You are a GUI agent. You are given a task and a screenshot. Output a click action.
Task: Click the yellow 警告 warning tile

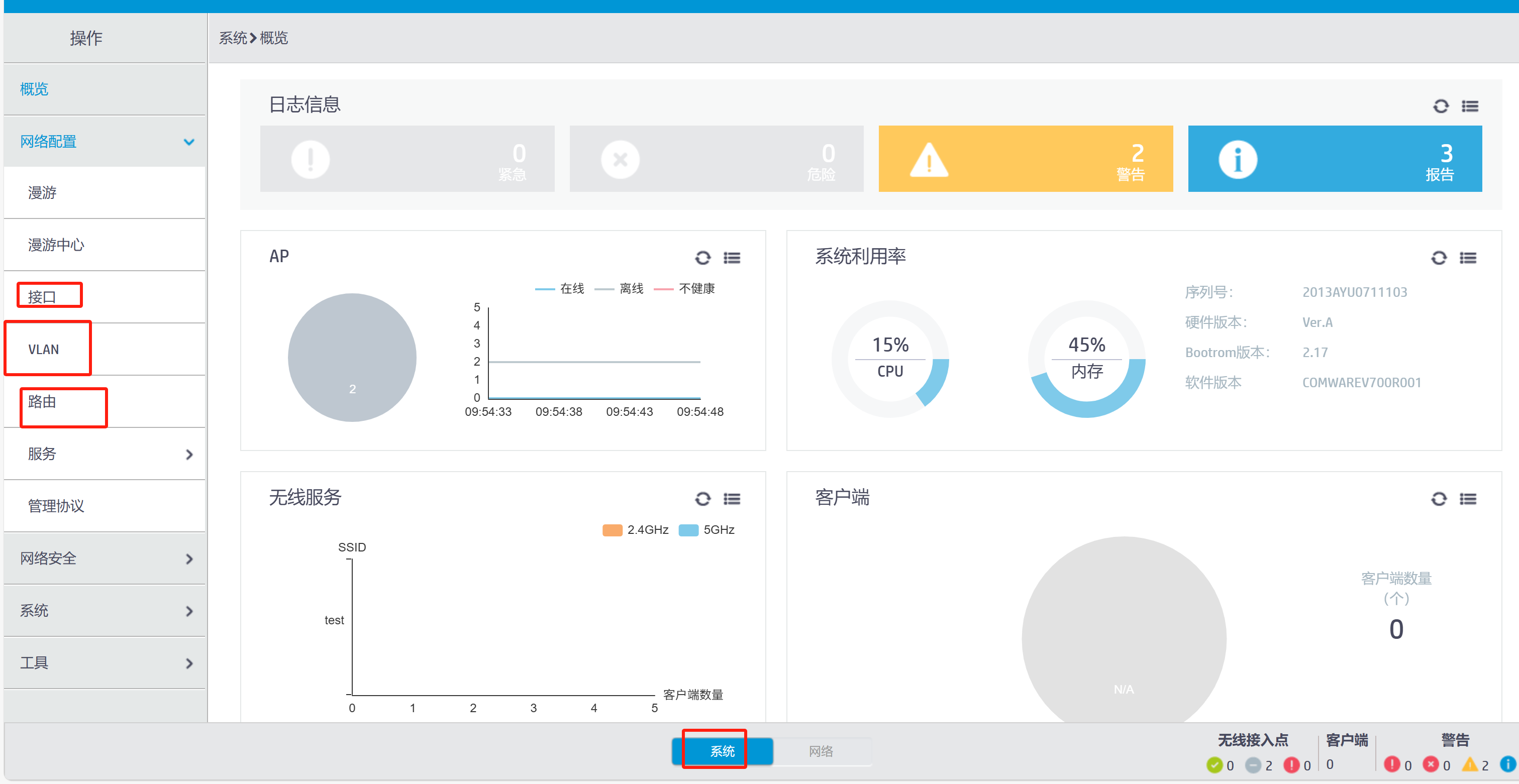1025,159
